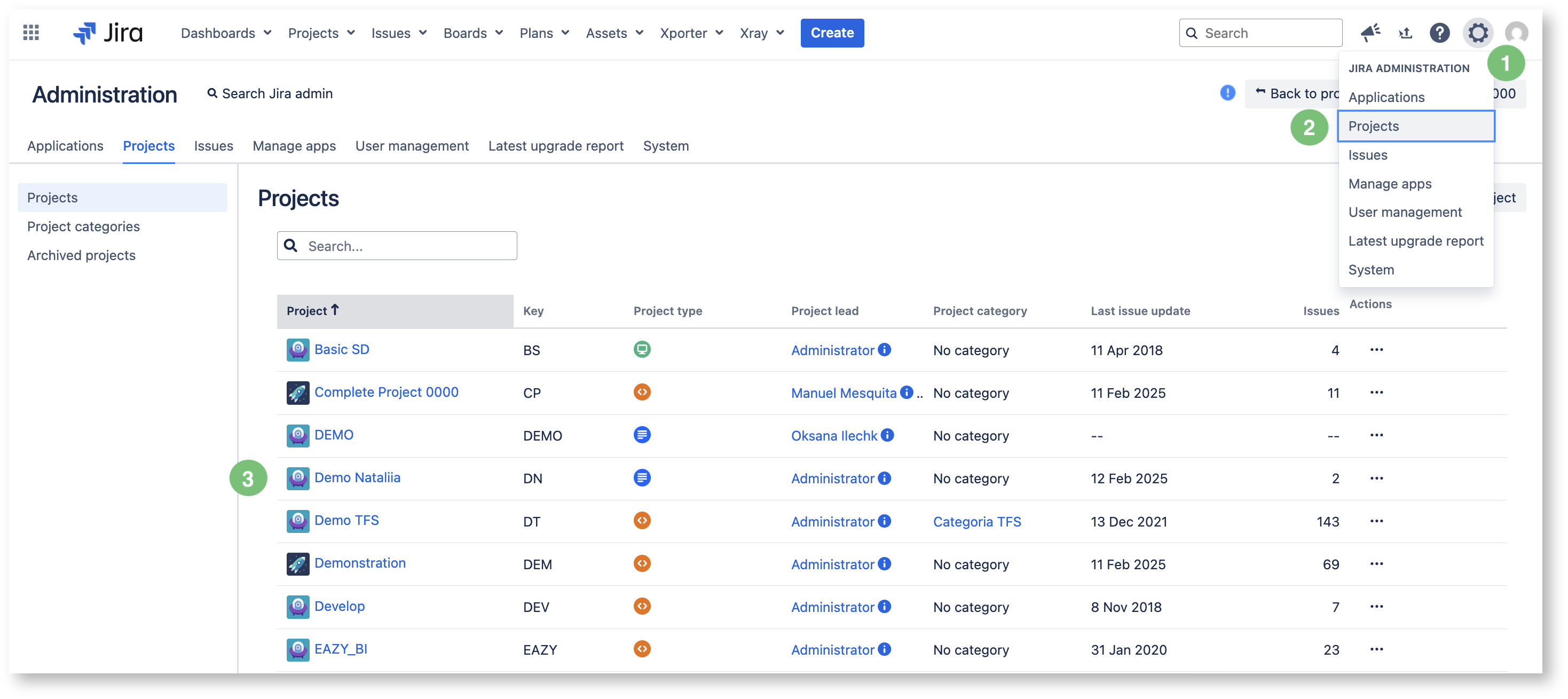Open the Demo TFS project link
Screen dimensions: 1568x699
[x=346, y=520]
